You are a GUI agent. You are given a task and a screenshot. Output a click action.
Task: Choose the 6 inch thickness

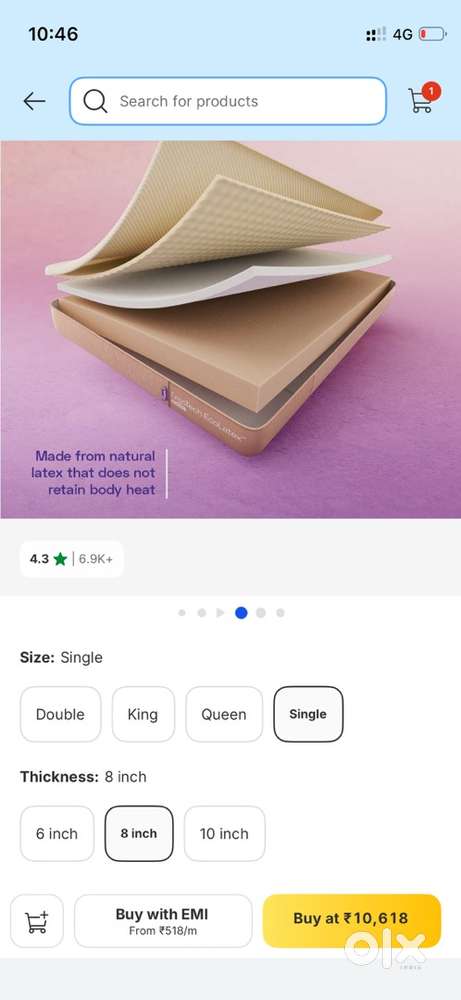coord(57,834)
